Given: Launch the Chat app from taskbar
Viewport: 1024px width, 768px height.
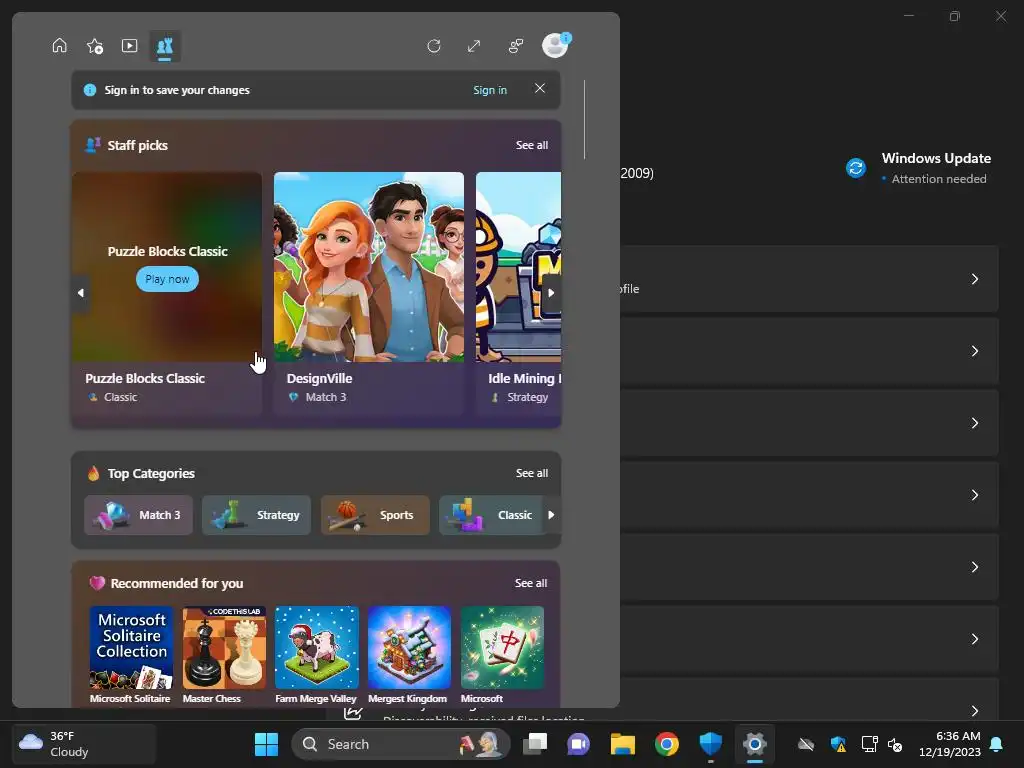Looking at the screenshot, I should coord(579,744).
